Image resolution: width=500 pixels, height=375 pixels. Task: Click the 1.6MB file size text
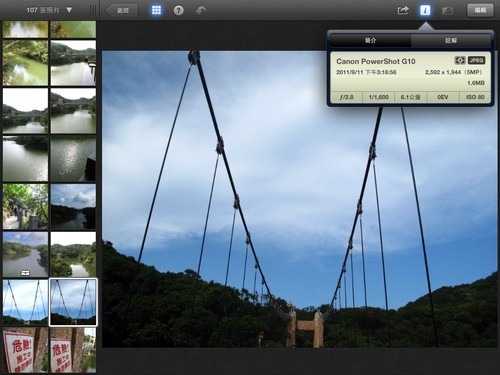pos(476,83)
